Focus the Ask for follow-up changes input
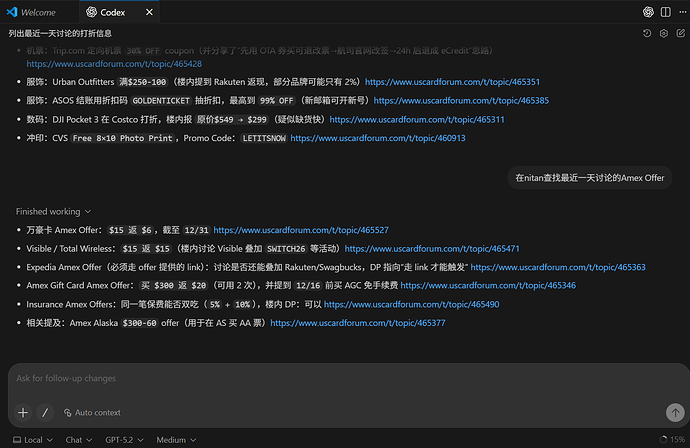The width and height of the screenshot is (690, 448). pos(340,379)
